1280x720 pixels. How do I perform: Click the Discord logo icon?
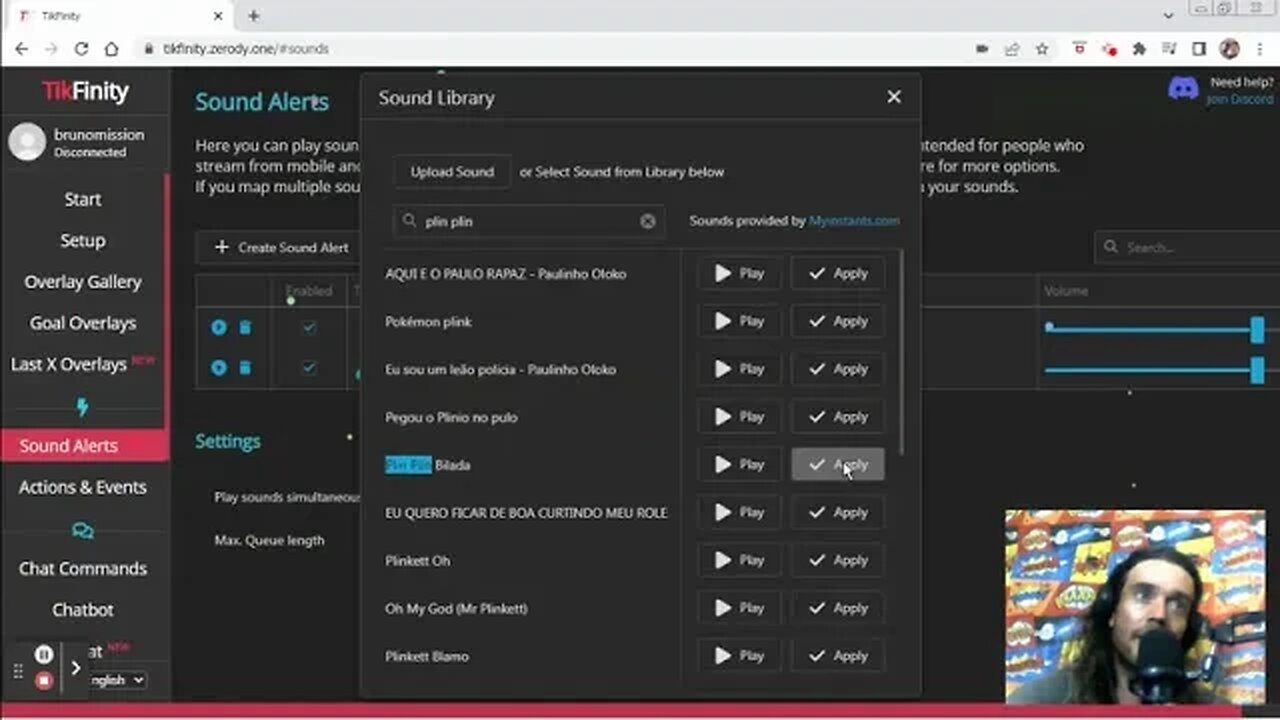[x=1183, y=89]
